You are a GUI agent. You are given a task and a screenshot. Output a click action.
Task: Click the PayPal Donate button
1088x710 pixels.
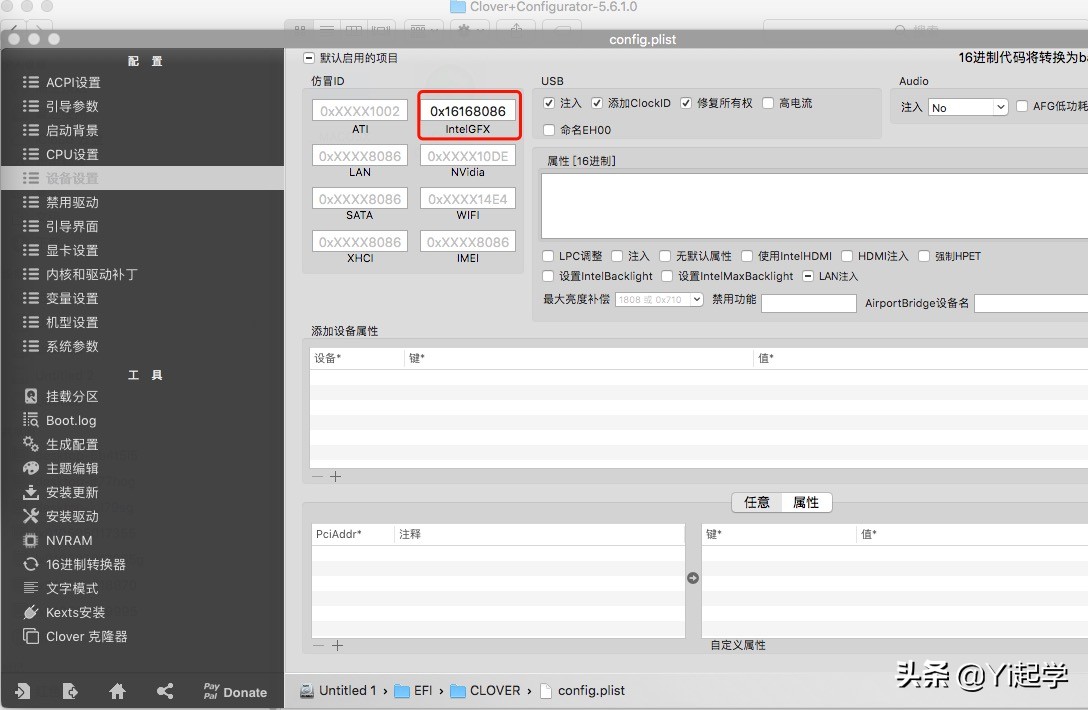pyautogui.click(x=235, y=691)
